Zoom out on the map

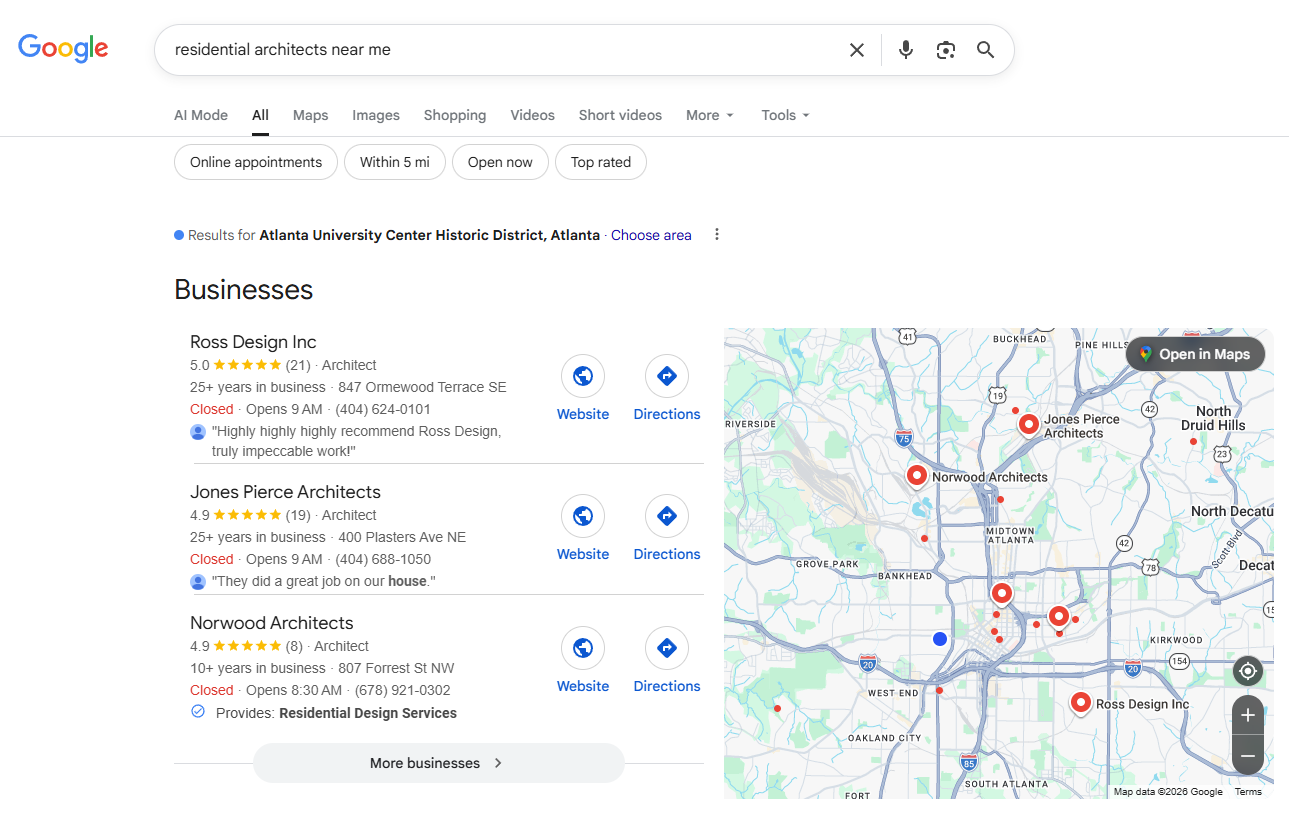coord(1248,756)
